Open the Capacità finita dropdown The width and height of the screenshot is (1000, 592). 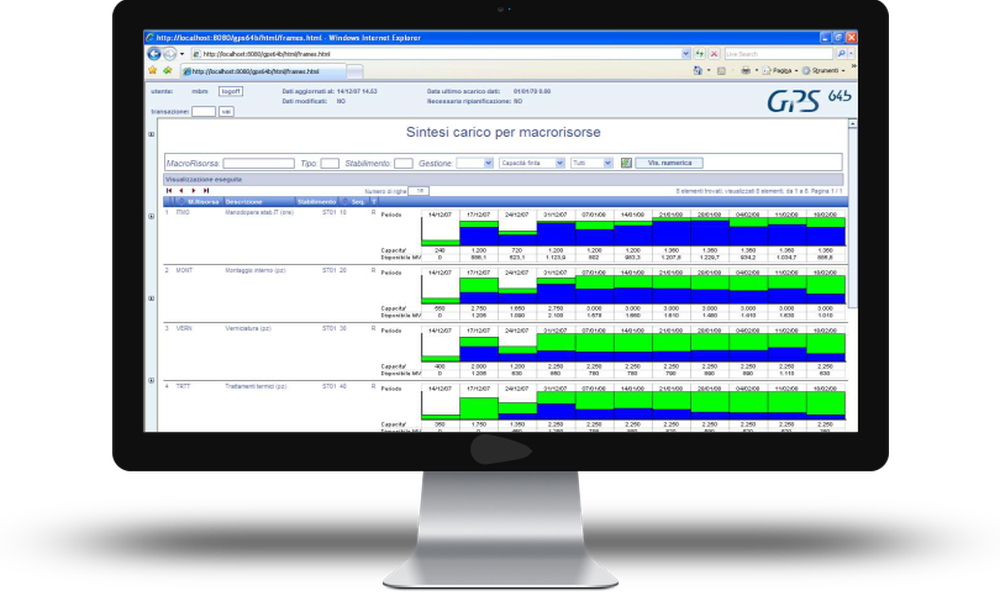pyautogui.click(x=531, y=162)
